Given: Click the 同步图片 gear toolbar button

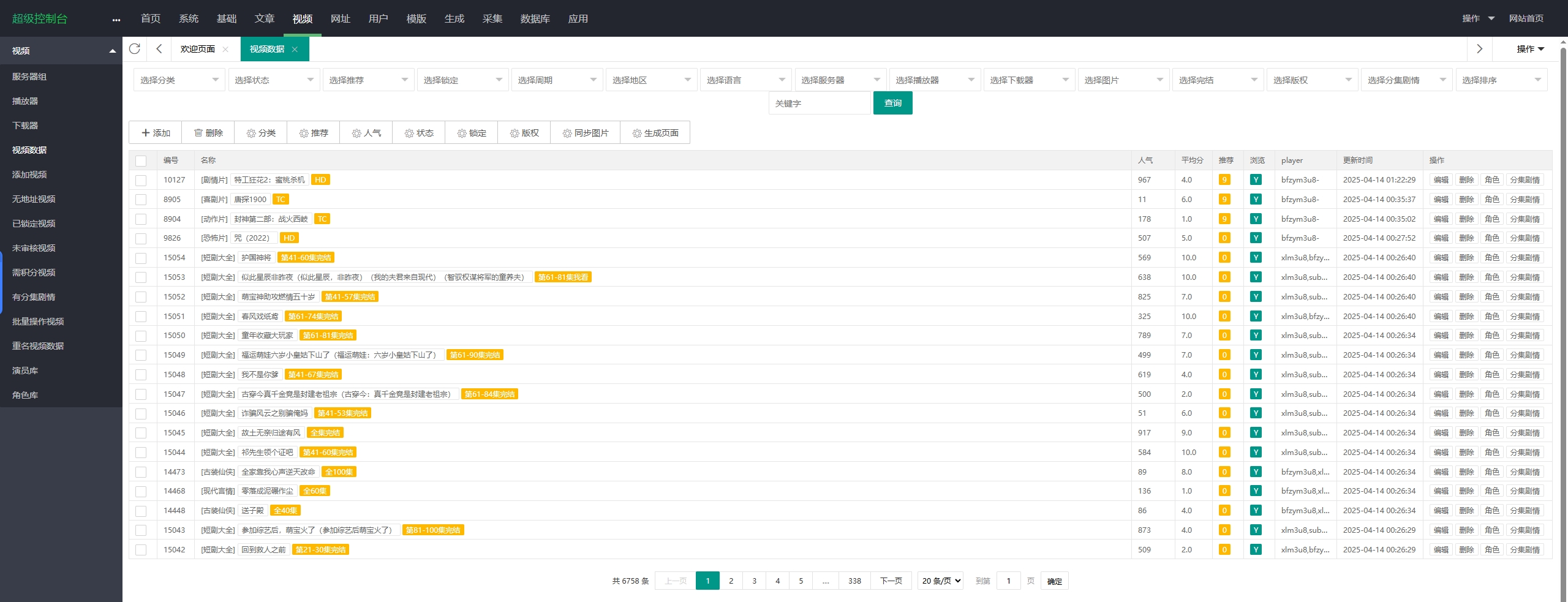Looking at the screenshot, I should pyautogui.click(x=585, y=133).
